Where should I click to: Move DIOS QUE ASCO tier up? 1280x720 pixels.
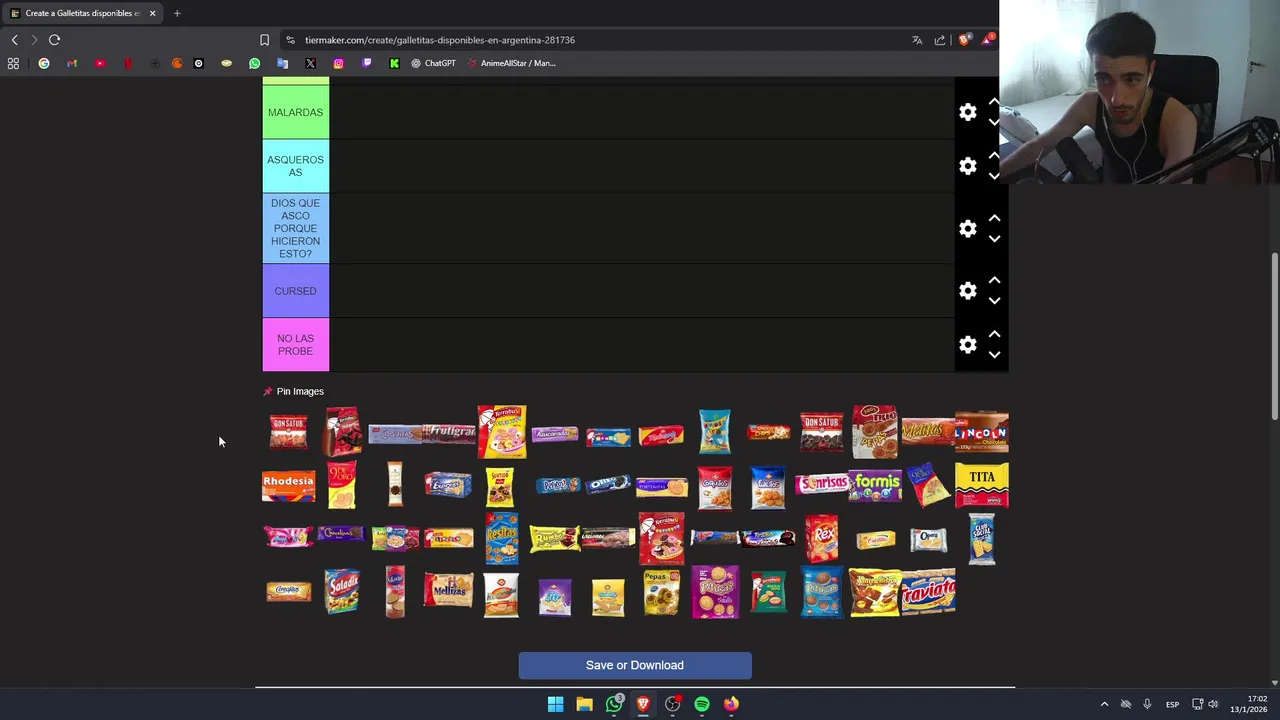994,218
